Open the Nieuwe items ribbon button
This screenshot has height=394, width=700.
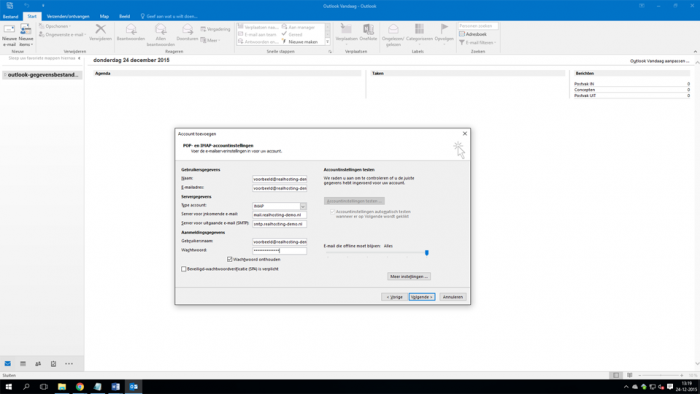(x=26, y=35)
